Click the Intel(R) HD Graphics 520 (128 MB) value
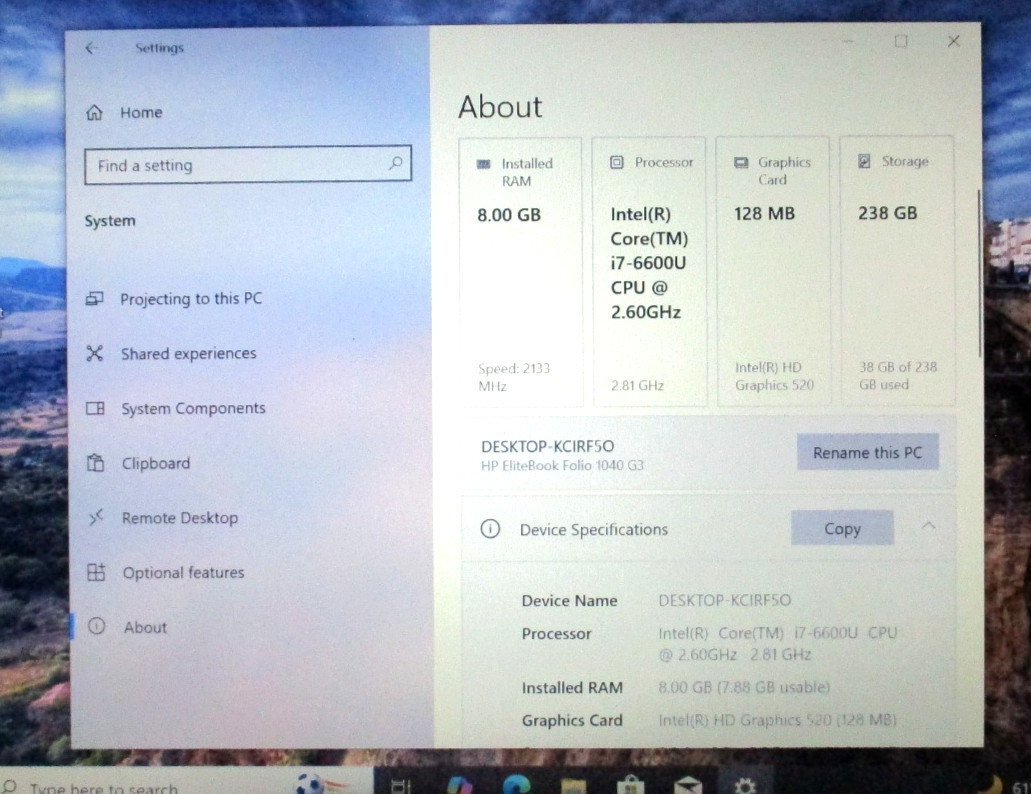 [x=777, y=720]
